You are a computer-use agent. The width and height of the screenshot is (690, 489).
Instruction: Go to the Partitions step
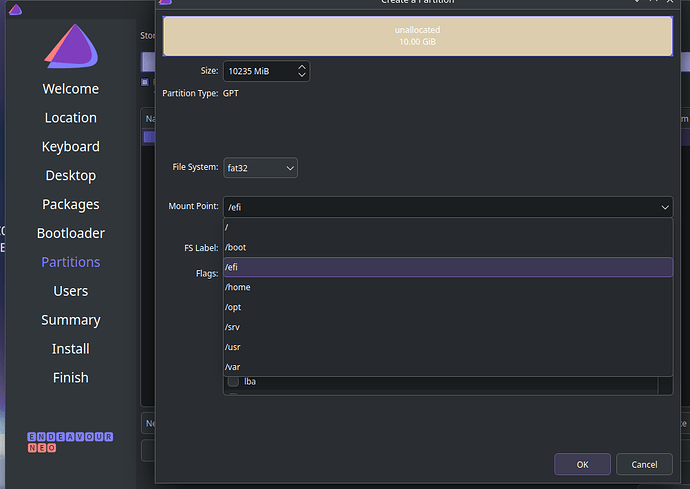(x=71, y=262)
